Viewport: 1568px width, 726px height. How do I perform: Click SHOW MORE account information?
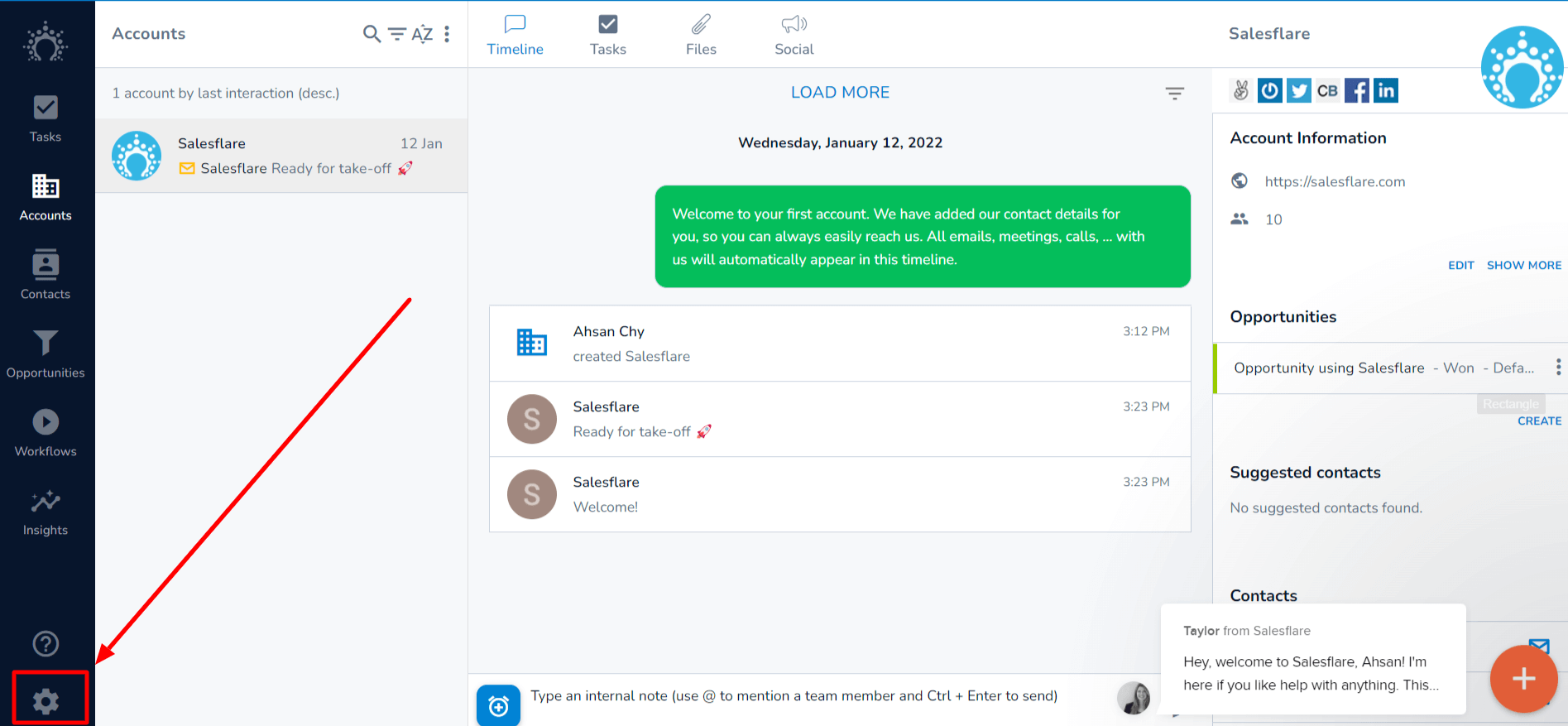1524,265
